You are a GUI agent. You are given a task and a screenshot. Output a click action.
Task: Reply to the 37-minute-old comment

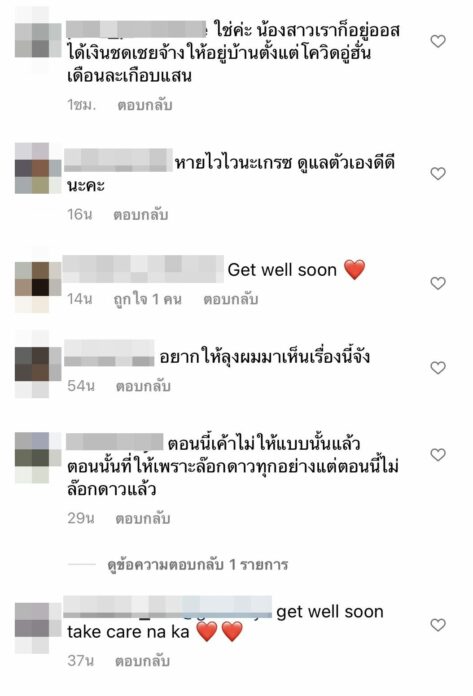click(142, 661)
